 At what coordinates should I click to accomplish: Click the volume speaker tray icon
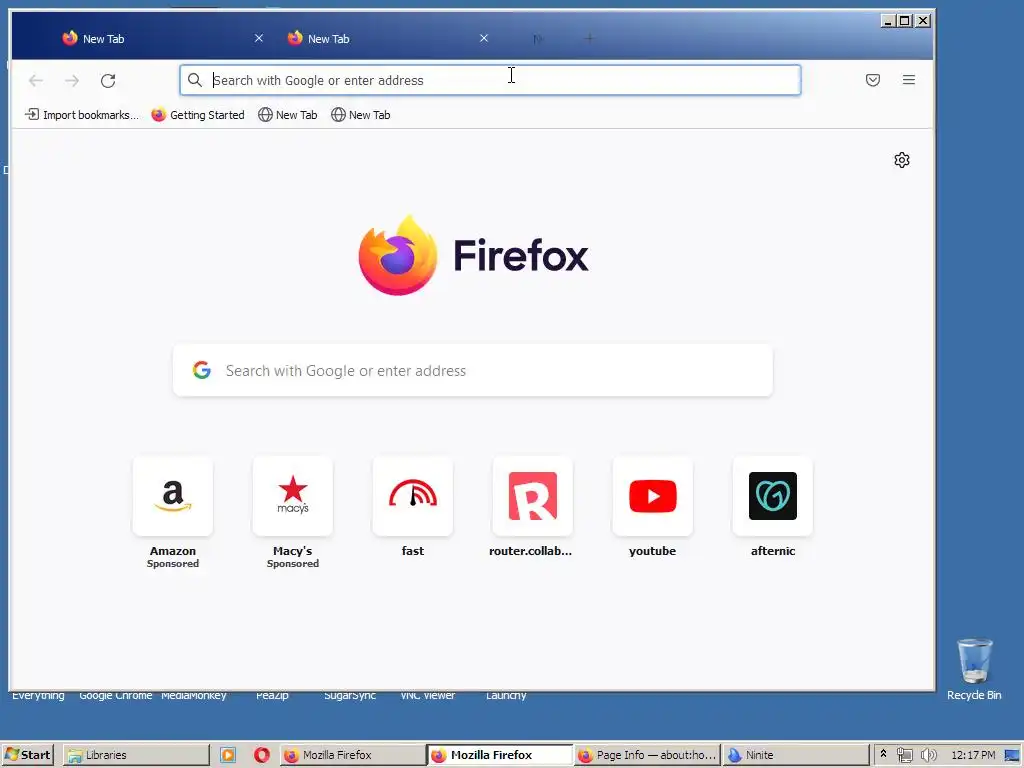(928, 755)
